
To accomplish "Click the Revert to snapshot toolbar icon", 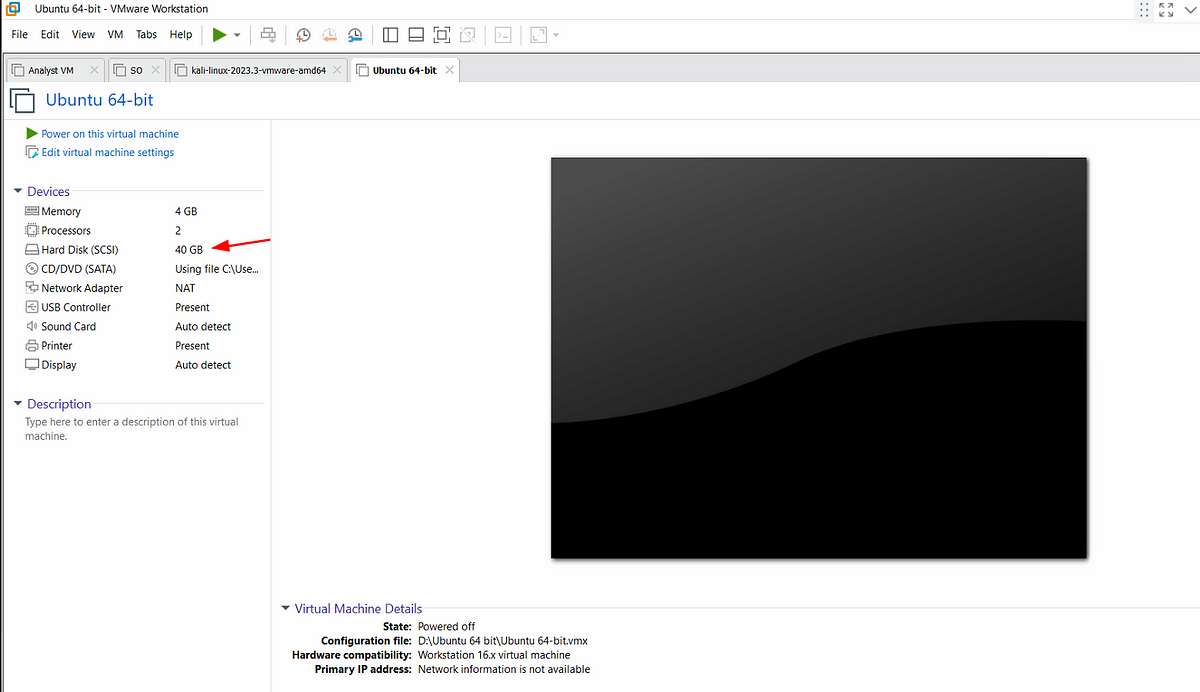I will point(330,35).
